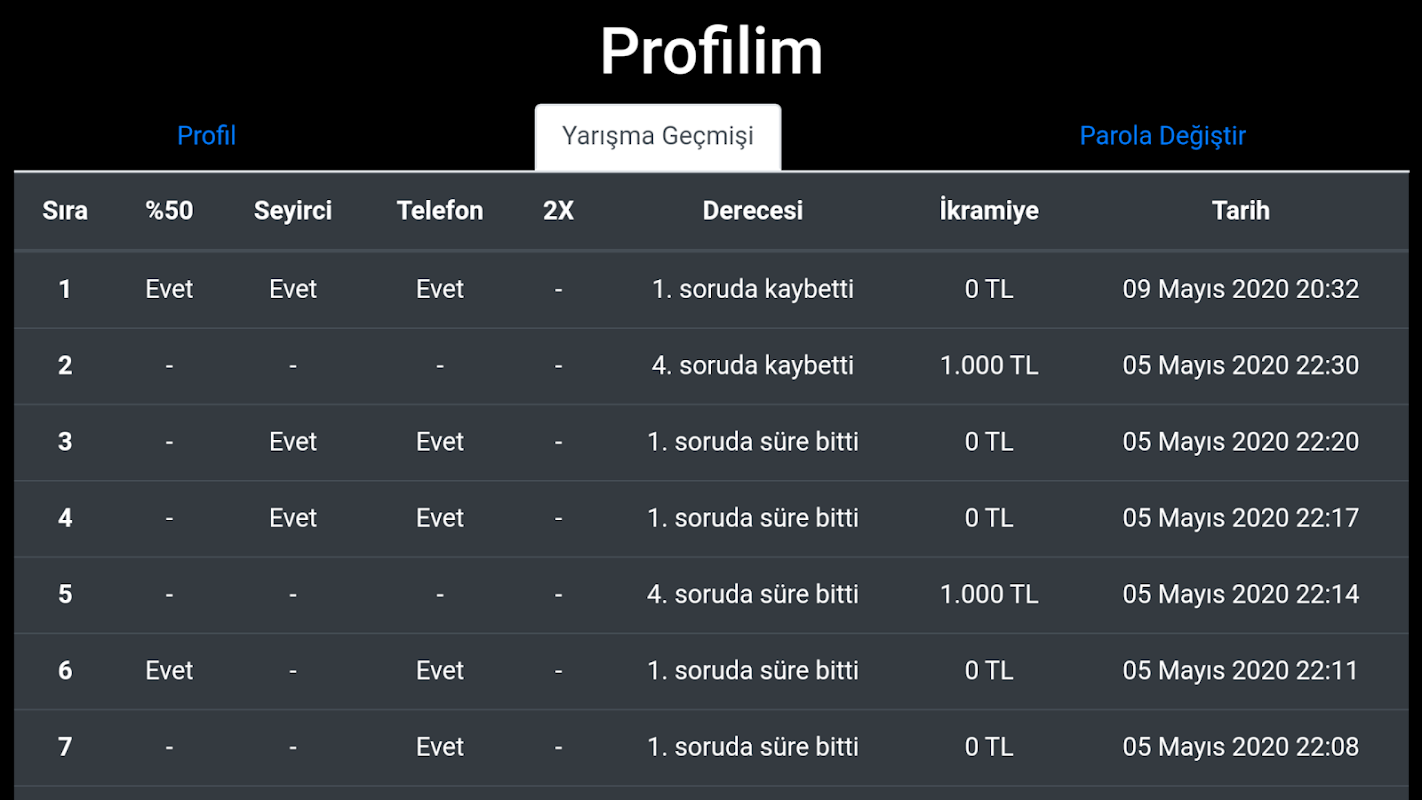
Task: Select the Yarışma Geçmişi tab
Action: [x=658, y=136]
